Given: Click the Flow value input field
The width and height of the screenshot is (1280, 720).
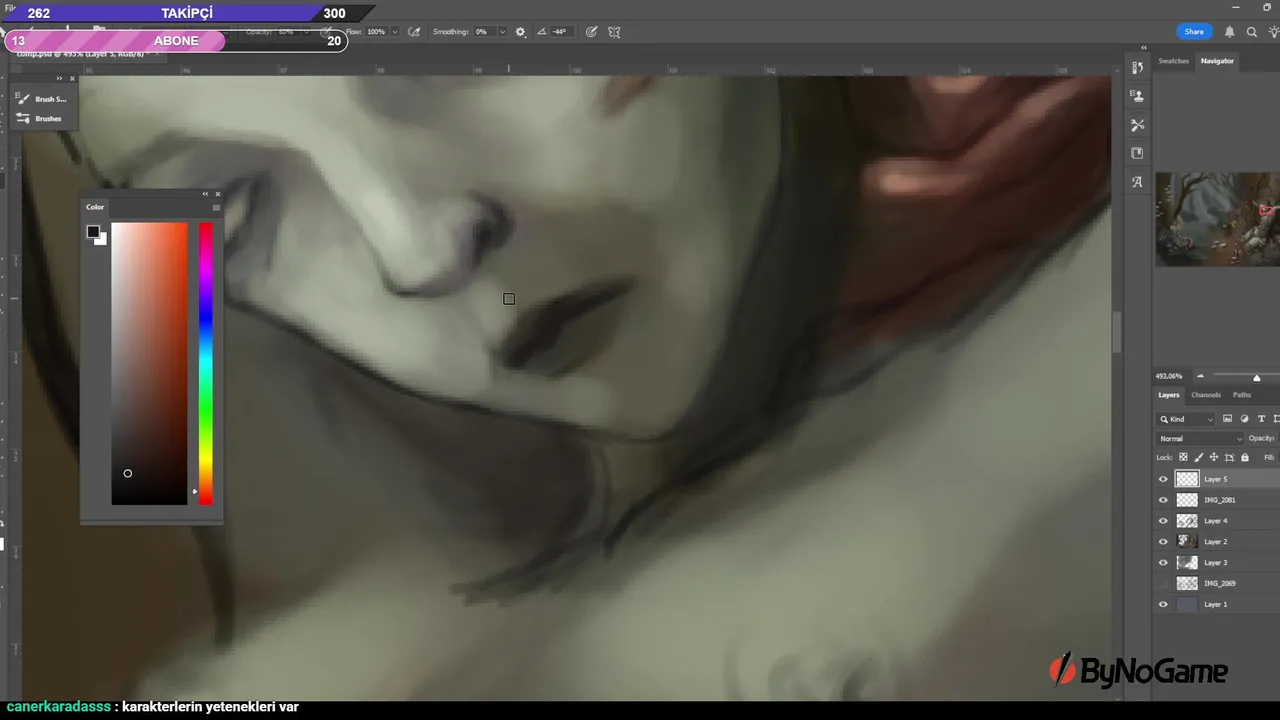Looking at the screenshot, I should [377, 32].
